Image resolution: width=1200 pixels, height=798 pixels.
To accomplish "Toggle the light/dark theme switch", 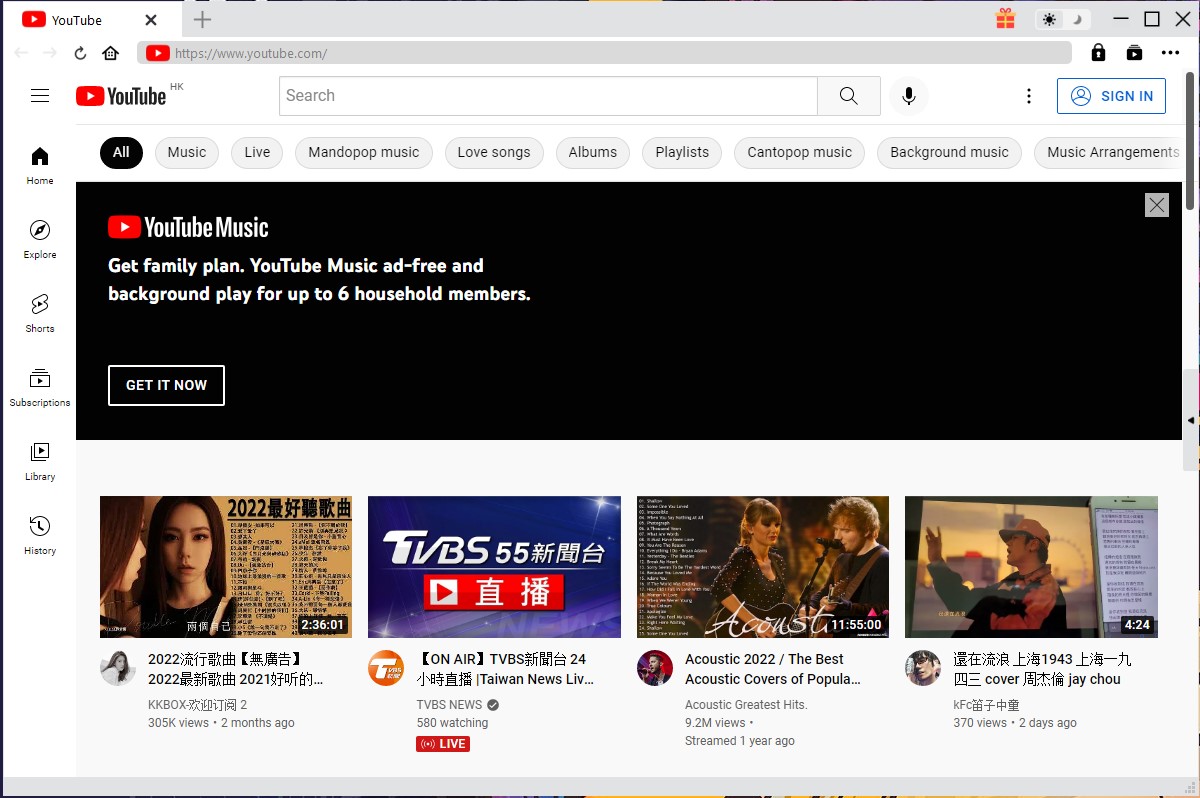I will 1062,19.
